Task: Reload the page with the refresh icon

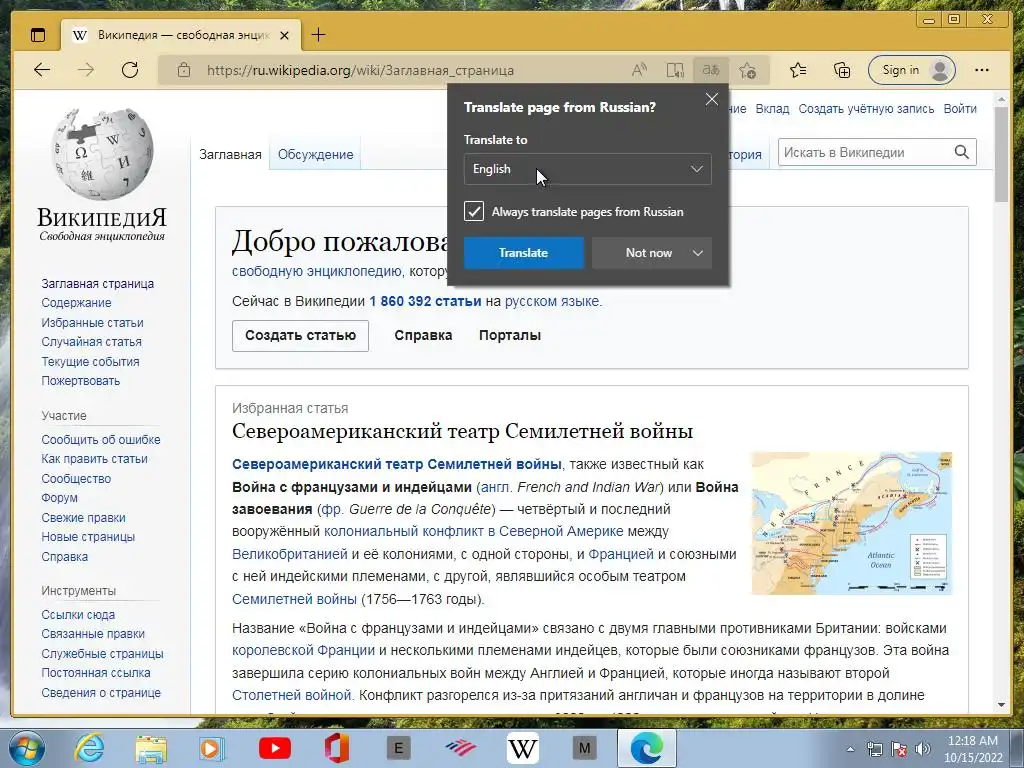Action: [130, 70]
